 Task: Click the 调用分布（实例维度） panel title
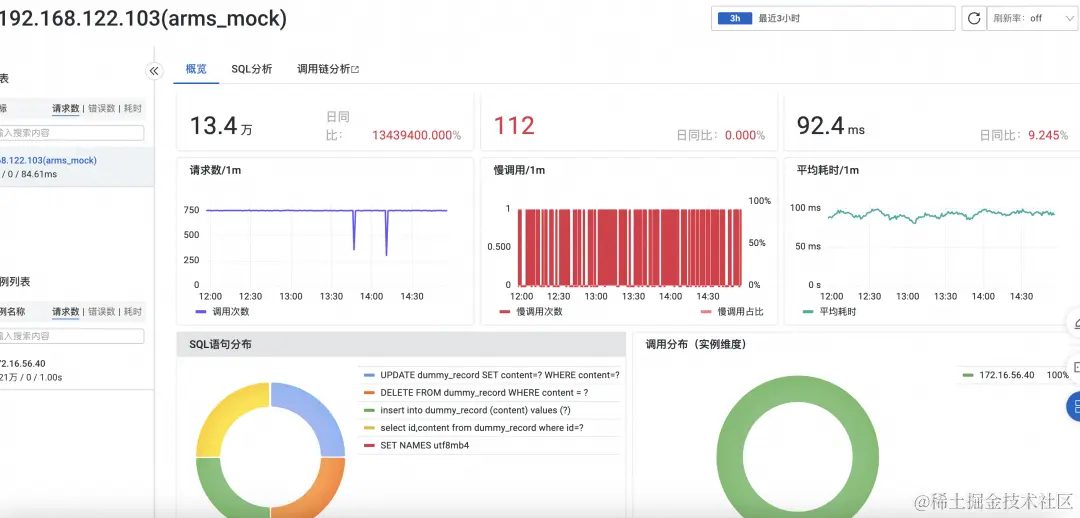696,344
